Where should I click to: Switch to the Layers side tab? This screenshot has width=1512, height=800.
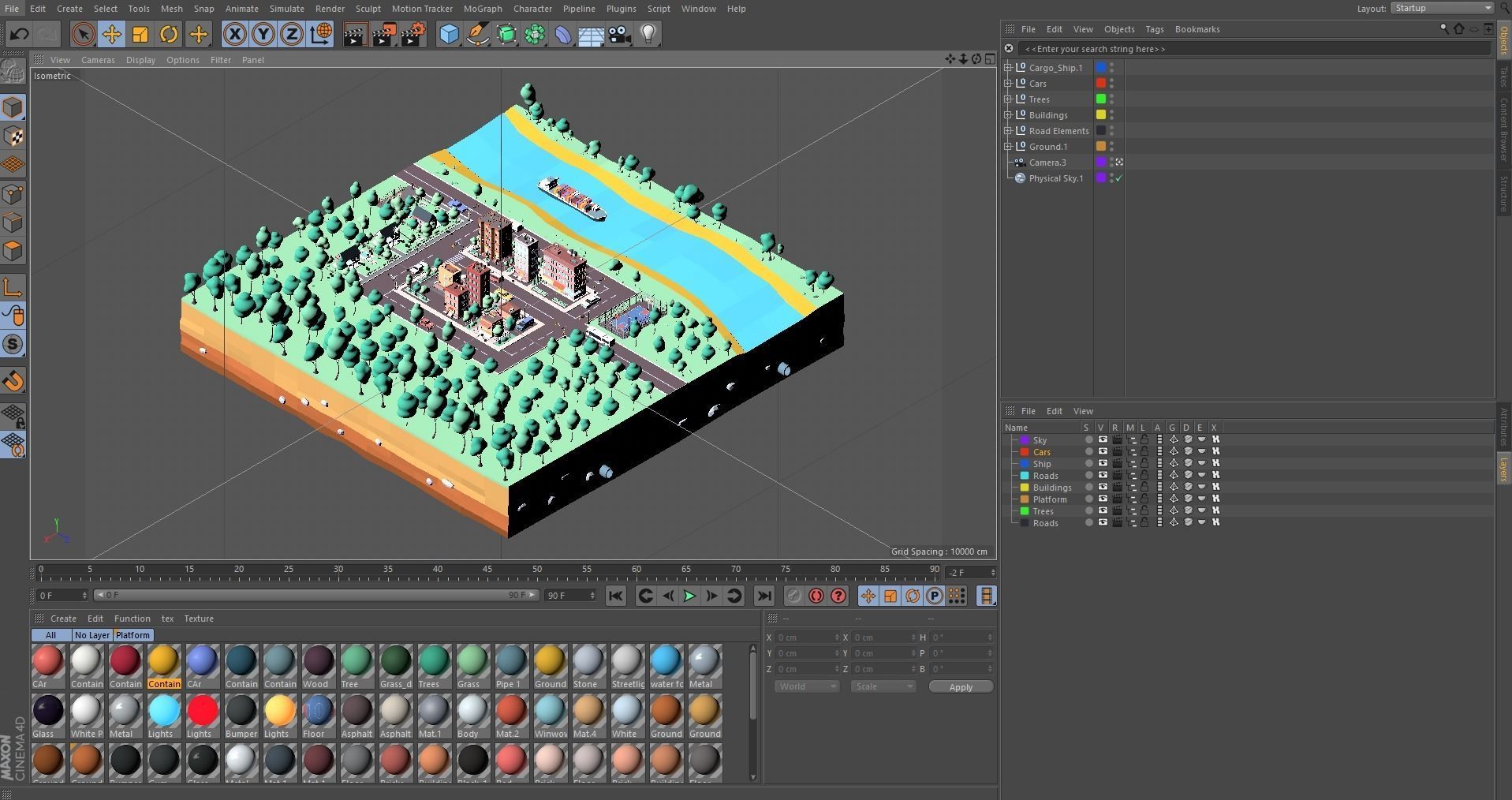coord(1504,469)
